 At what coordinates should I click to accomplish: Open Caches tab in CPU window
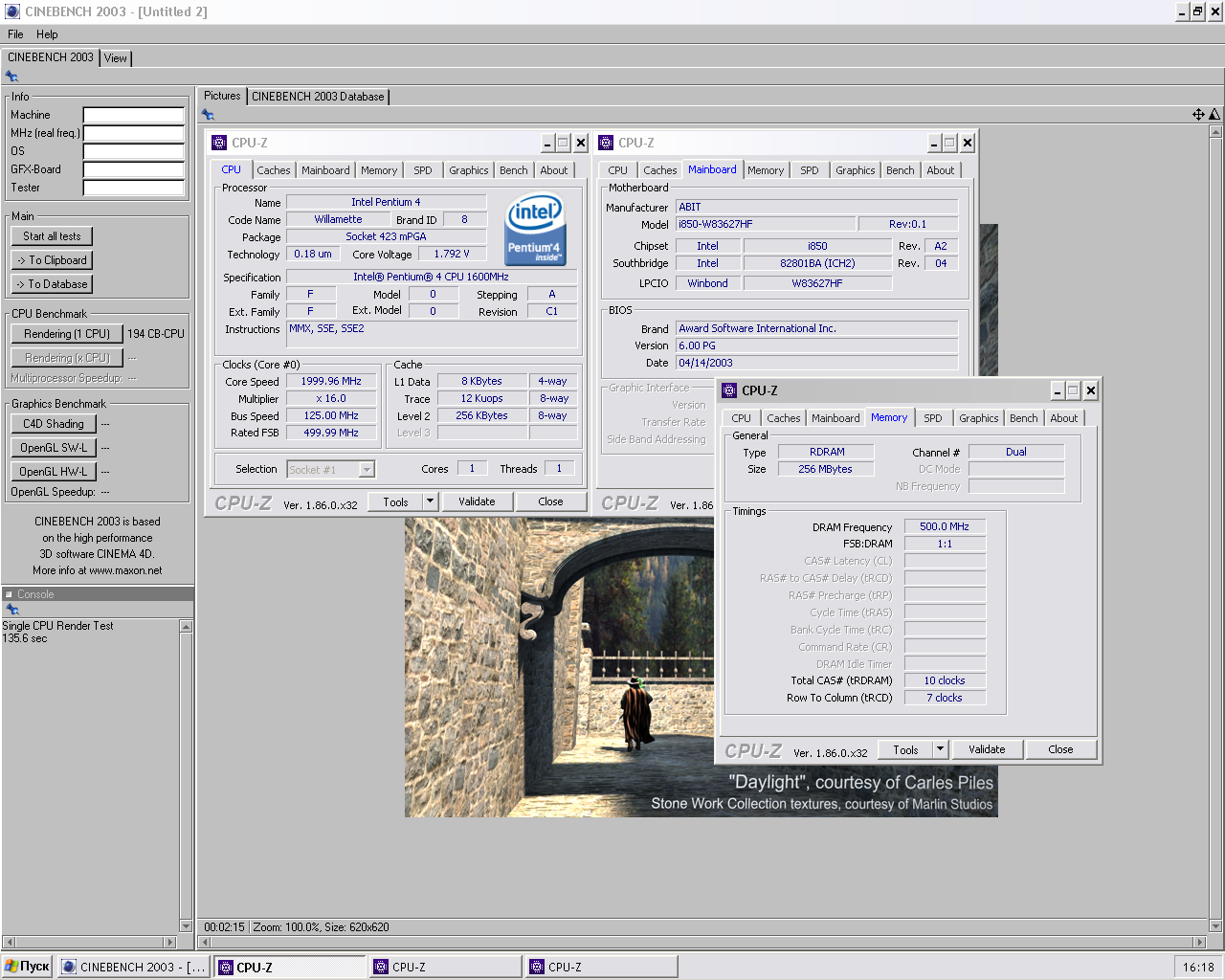point(274,170)
